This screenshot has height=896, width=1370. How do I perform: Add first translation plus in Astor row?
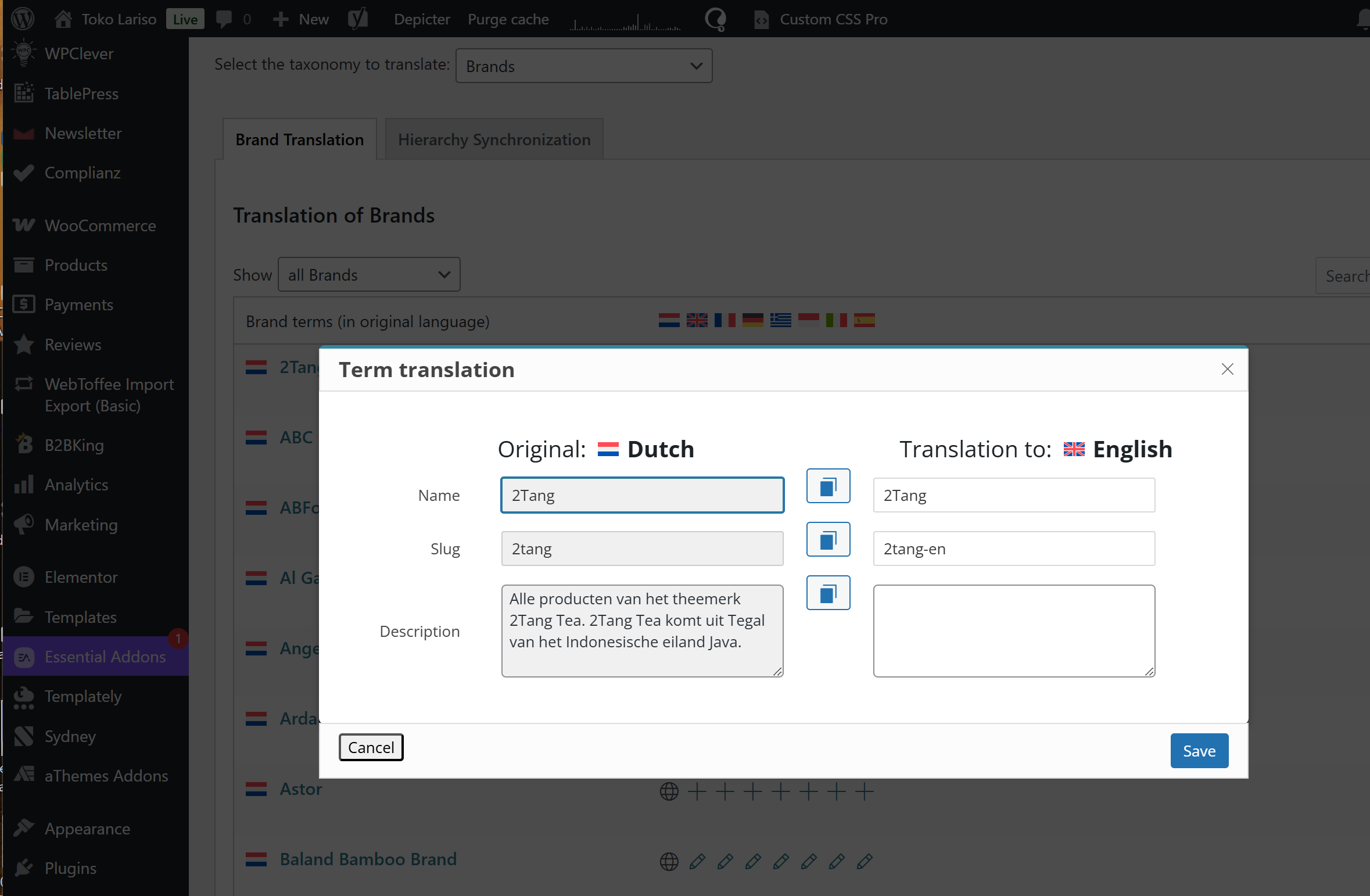697,791
